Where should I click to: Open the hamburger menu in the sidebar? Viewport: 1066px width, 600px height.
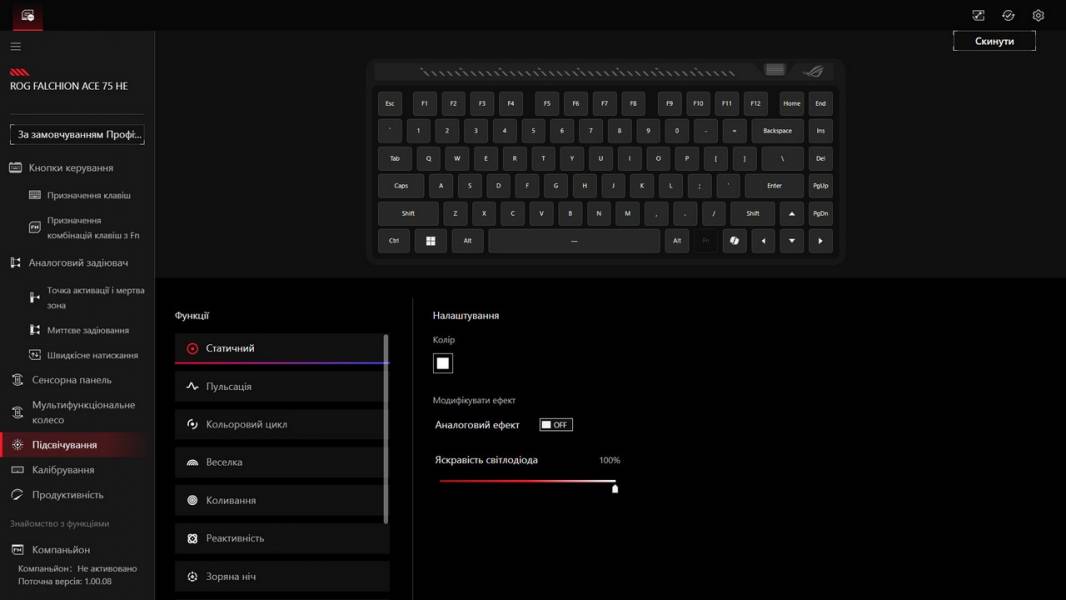tap(15, 46)
